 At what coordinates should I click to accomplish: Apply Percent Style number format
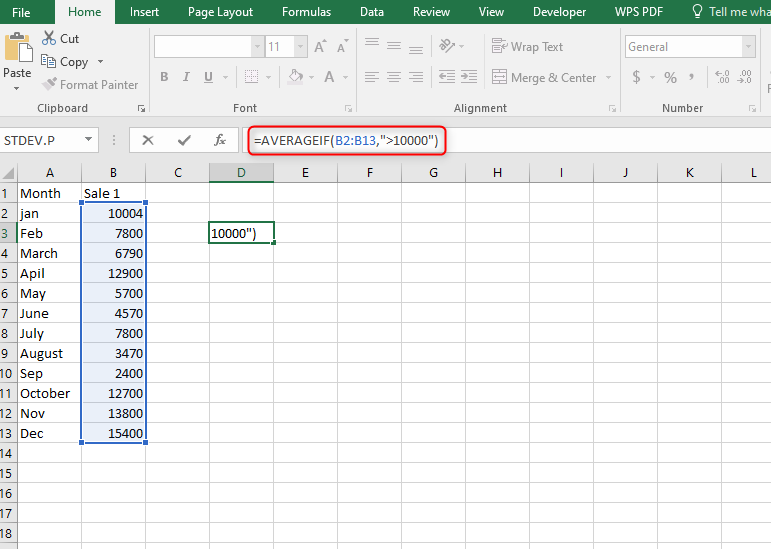click(x=670, y=78)
